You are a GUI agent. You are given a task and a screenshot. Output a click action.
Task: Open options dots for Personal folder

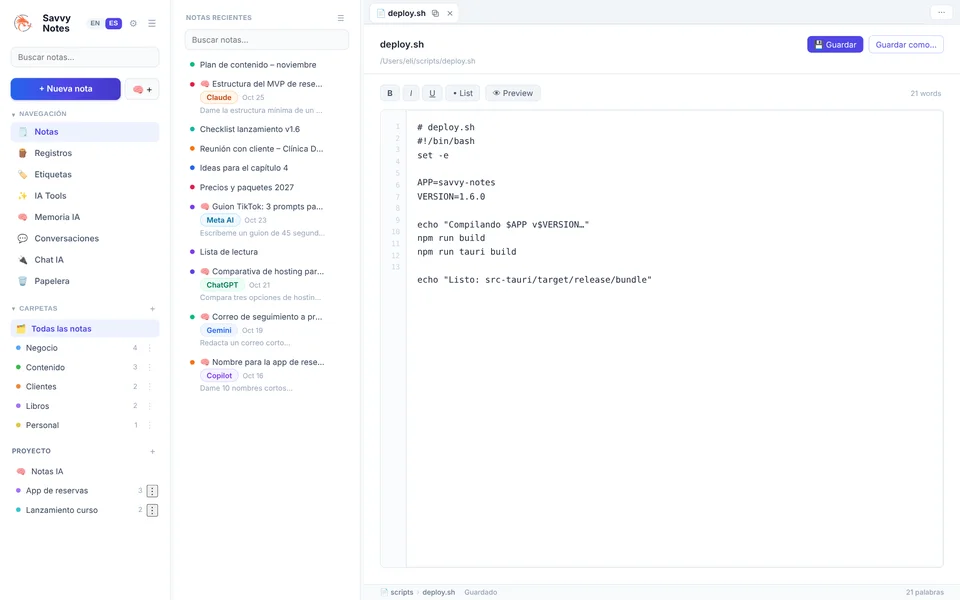click(149, 425)
